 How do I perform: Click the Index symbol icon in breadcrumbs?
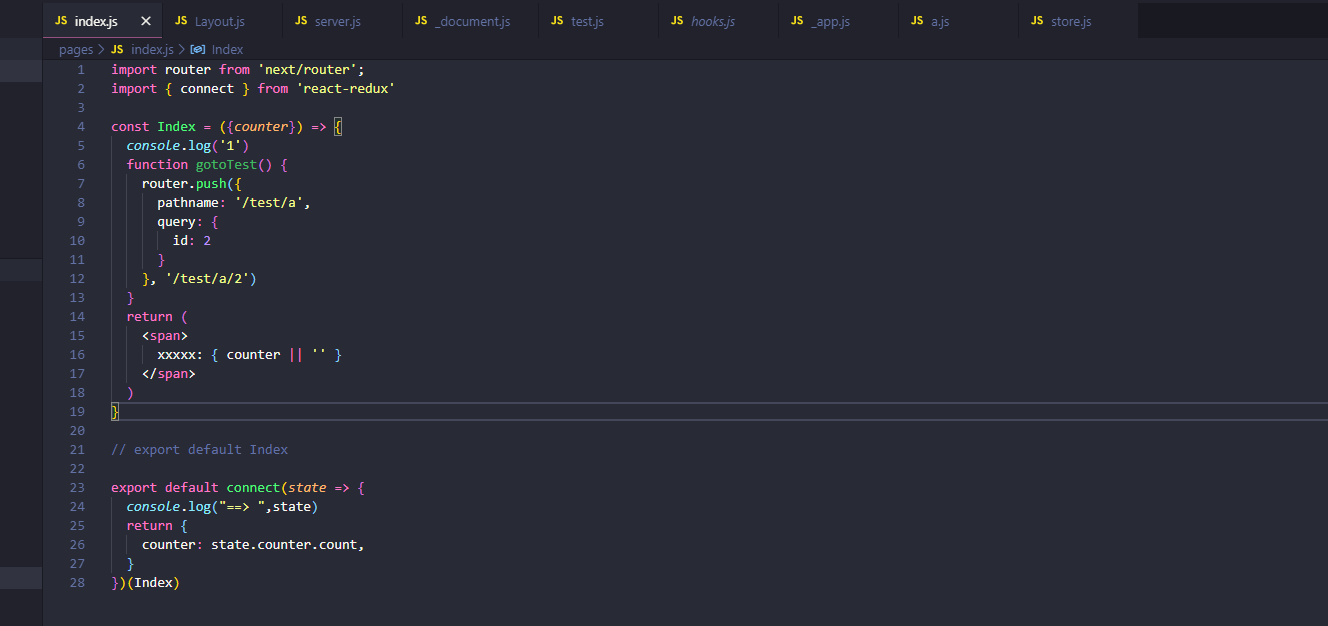click(198, 49)
